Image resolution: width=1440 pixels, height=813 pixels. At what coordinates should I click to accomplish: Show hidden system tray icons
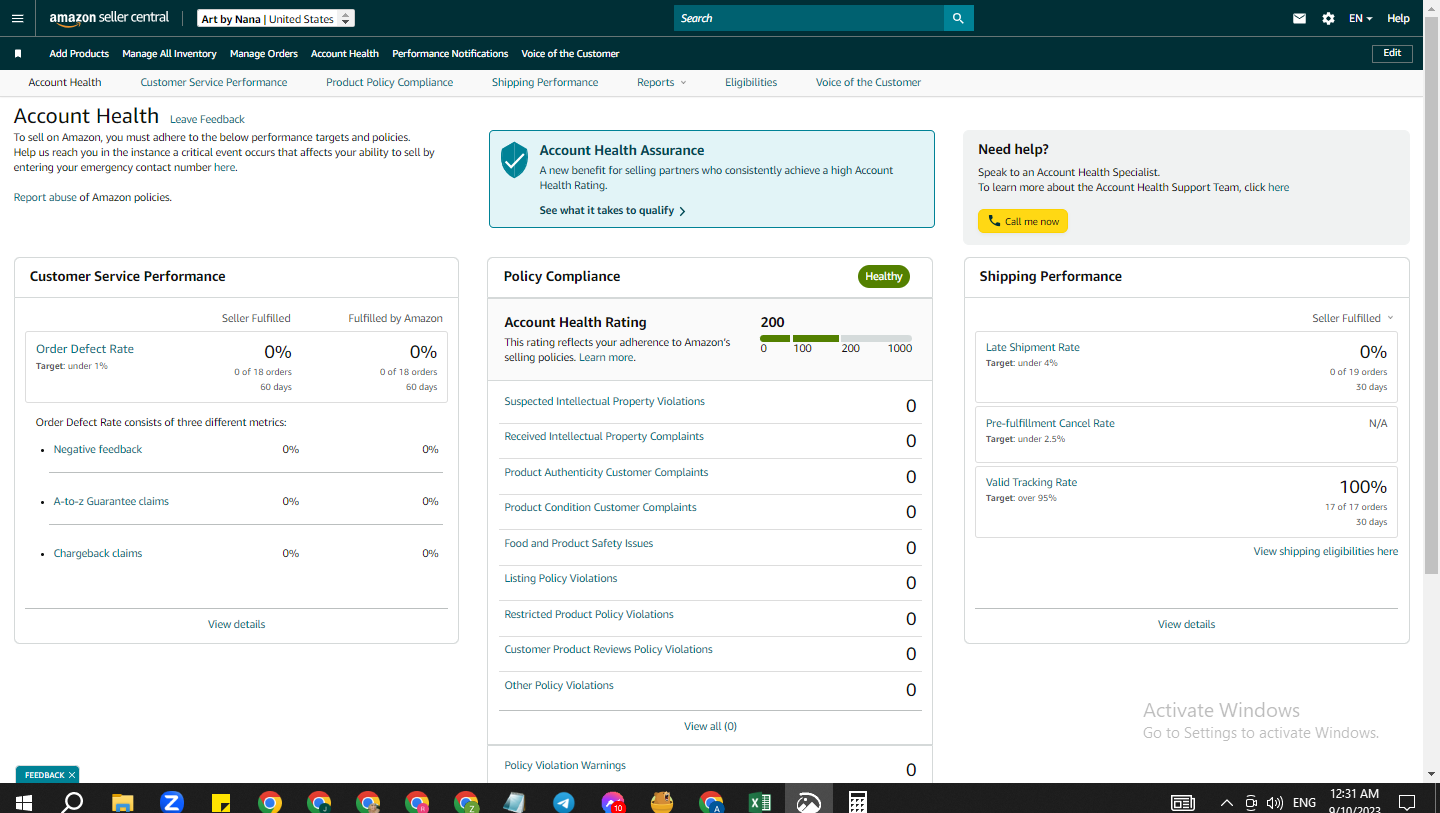tap(1227, 802)
